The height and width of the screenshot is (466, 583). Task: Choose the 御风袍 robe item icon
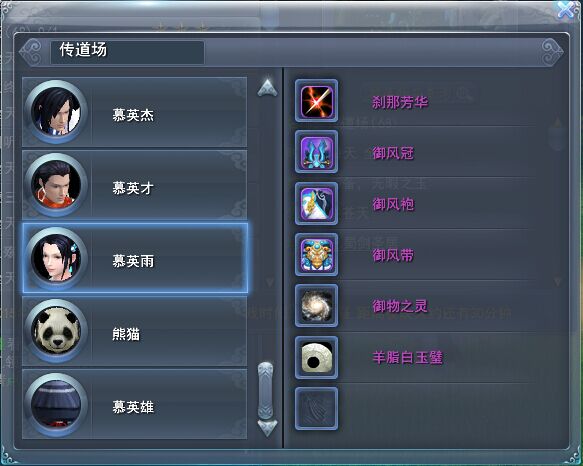click(316, 203)
